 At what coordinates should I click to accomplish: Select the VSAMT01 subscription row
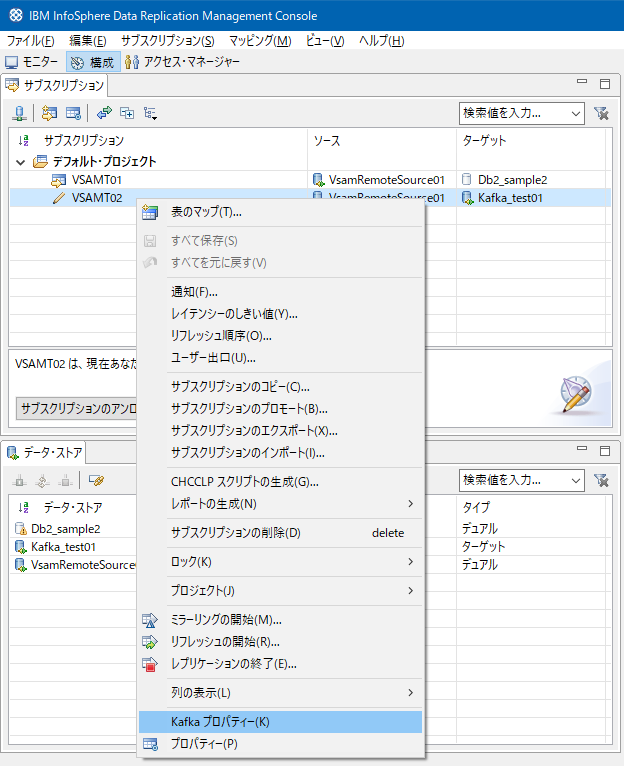[310, 180]
